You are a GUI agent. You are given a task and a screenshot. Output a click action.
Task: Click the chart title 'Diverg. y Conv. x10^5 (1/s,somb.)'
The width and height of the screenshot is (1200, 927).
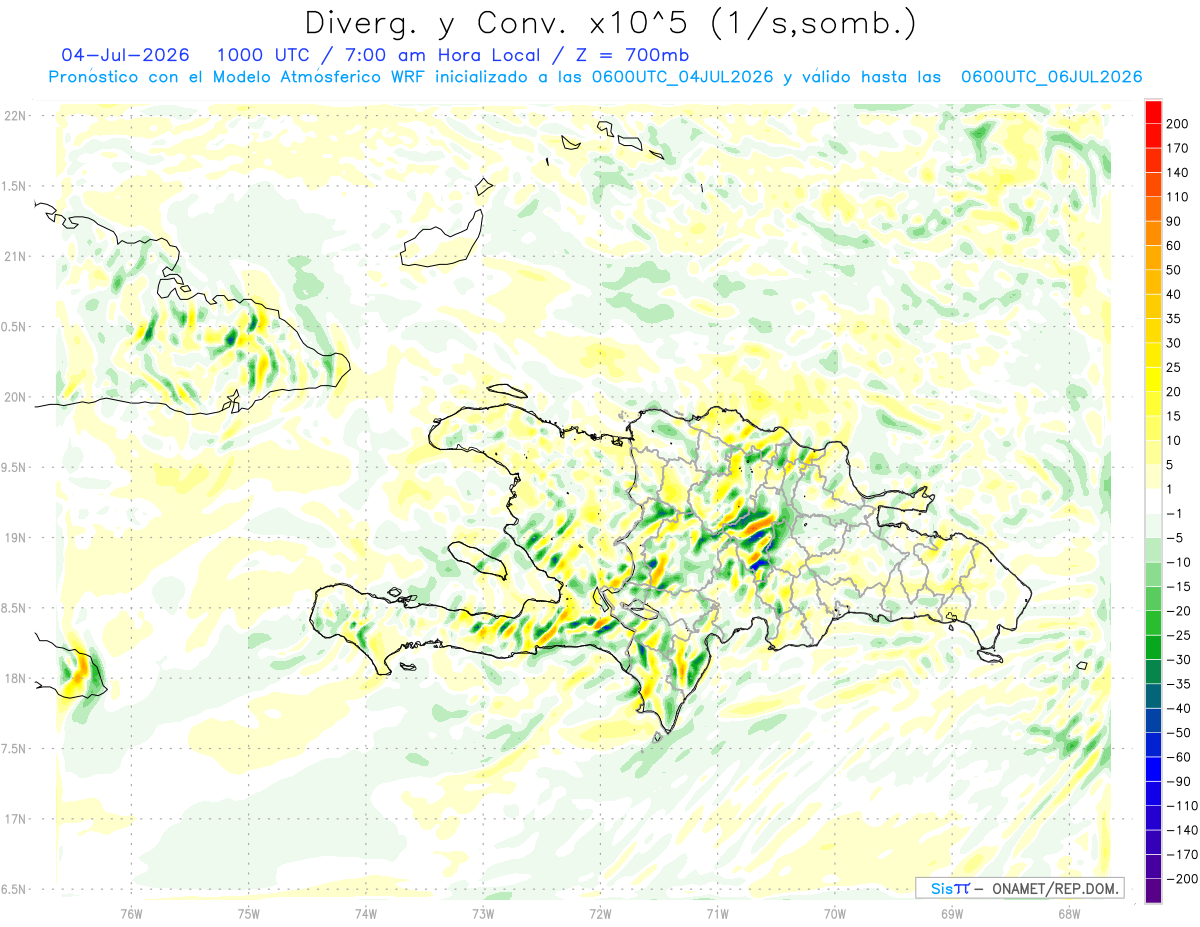611,23
